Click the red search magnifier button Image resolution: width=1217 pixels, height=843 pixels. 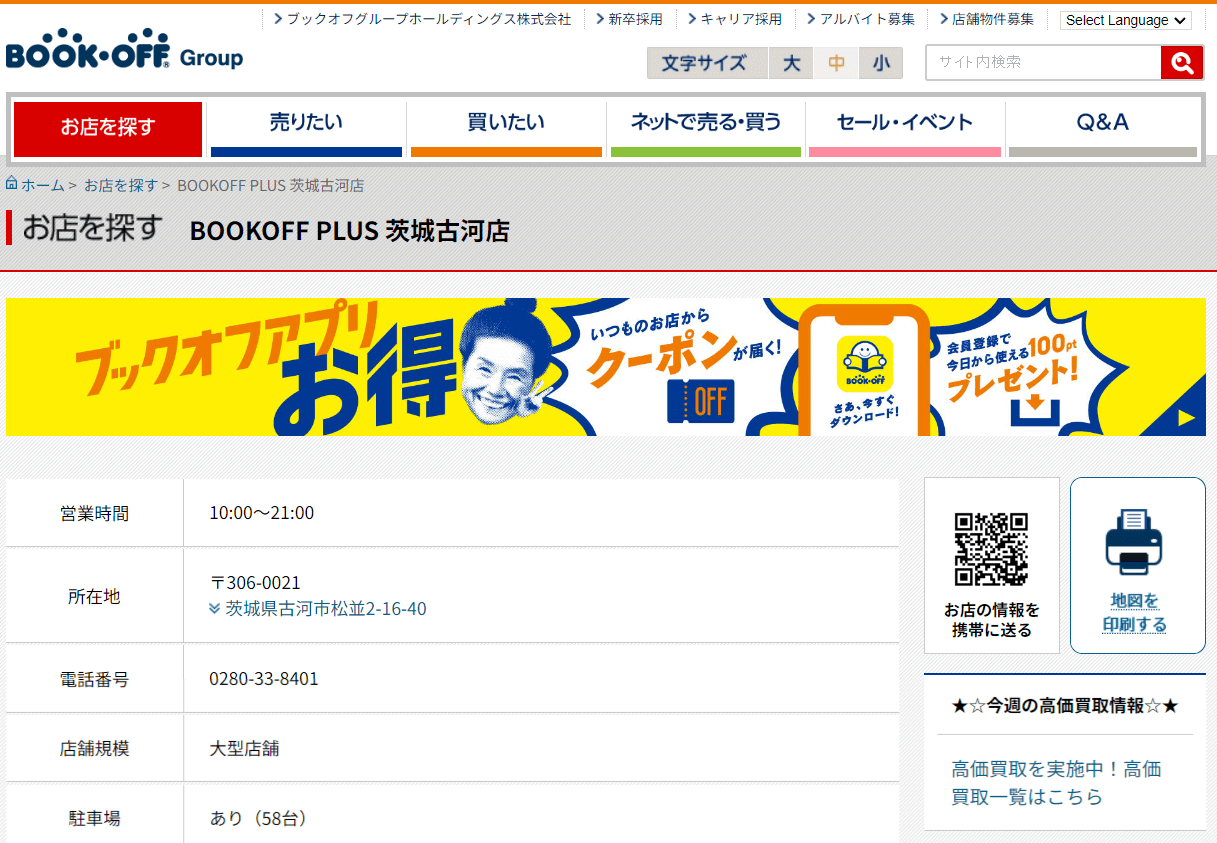click(1181, 62)
